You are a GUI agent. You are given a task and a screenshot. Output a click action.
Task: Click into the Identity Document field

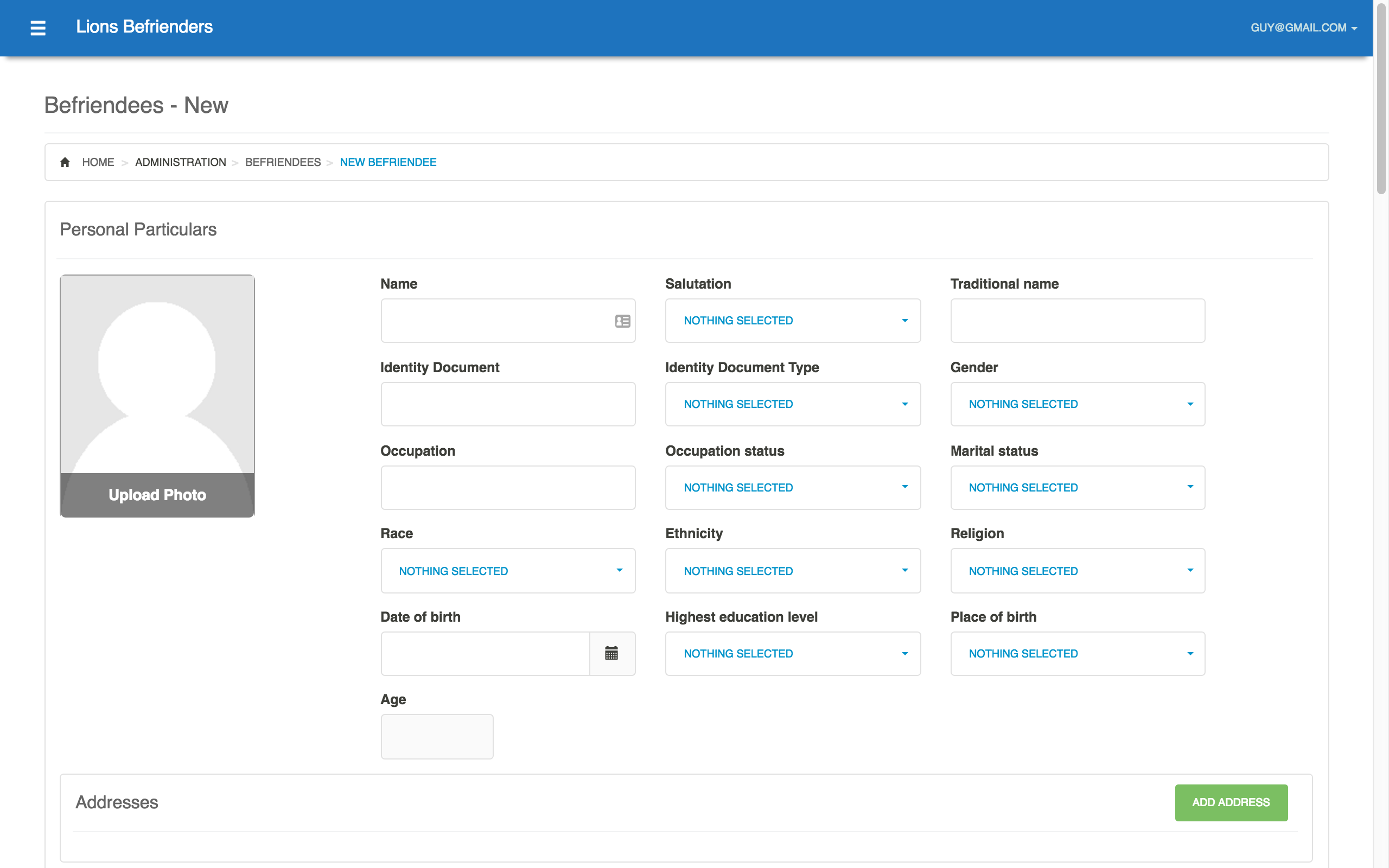(508, 404)
